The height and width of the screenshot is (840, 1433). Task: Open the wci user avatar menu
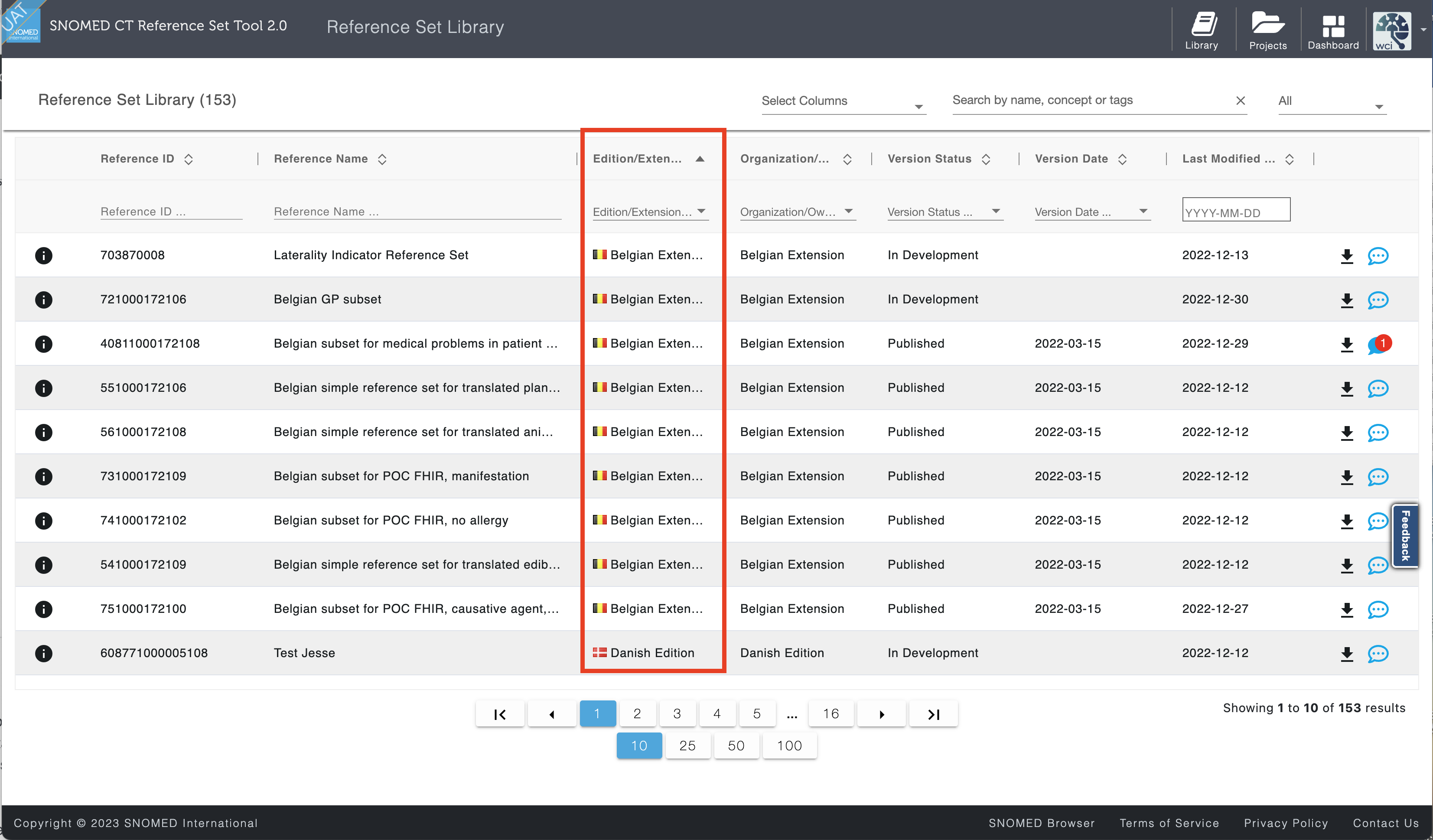[1391, 31]
